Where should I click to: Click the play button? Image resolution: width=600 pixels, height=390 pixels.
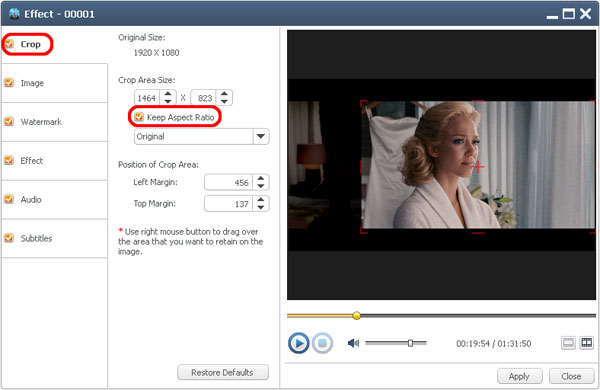click(x=298, y=343)
